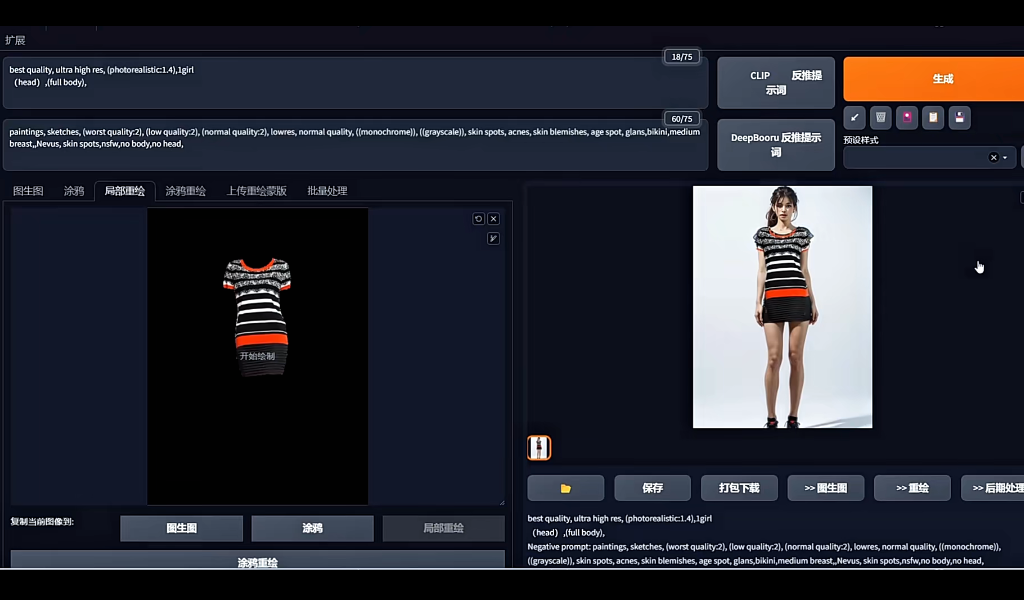Expand the 预设样式 dropdown arrow
The image size is (1024, 600).
coord(1005,157)
